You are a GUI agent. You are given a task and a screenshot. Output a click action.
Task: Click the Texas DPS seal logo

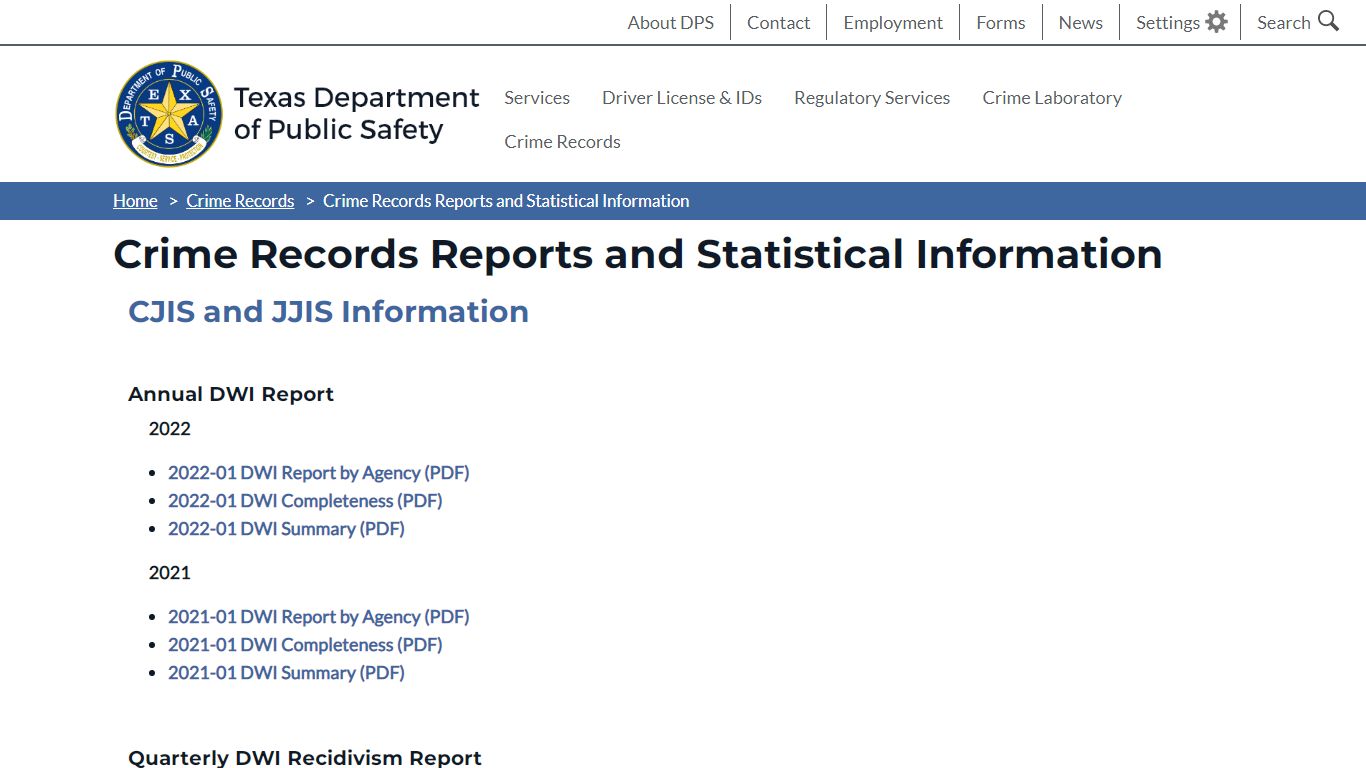170,113
